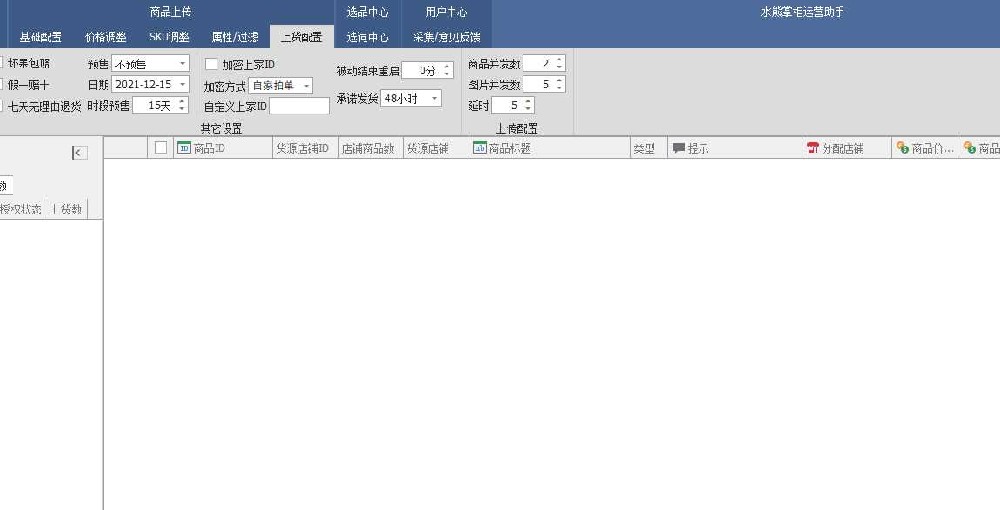Switch to the 属性/过滤 tab
The image size is (1000, 510).
click(x=235, y=37)
